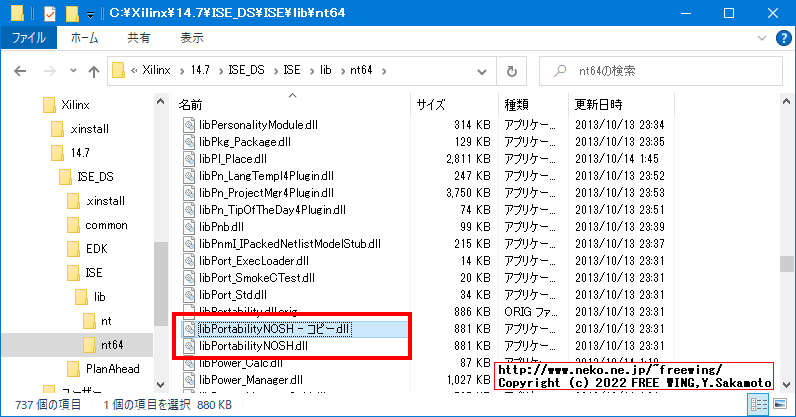Viewport: 796px width, 417px height.
Task: Select libPnmI_IPackedNetlistModelStub.dll file icon
Action: pyautogui.click(x=189, y=244)
